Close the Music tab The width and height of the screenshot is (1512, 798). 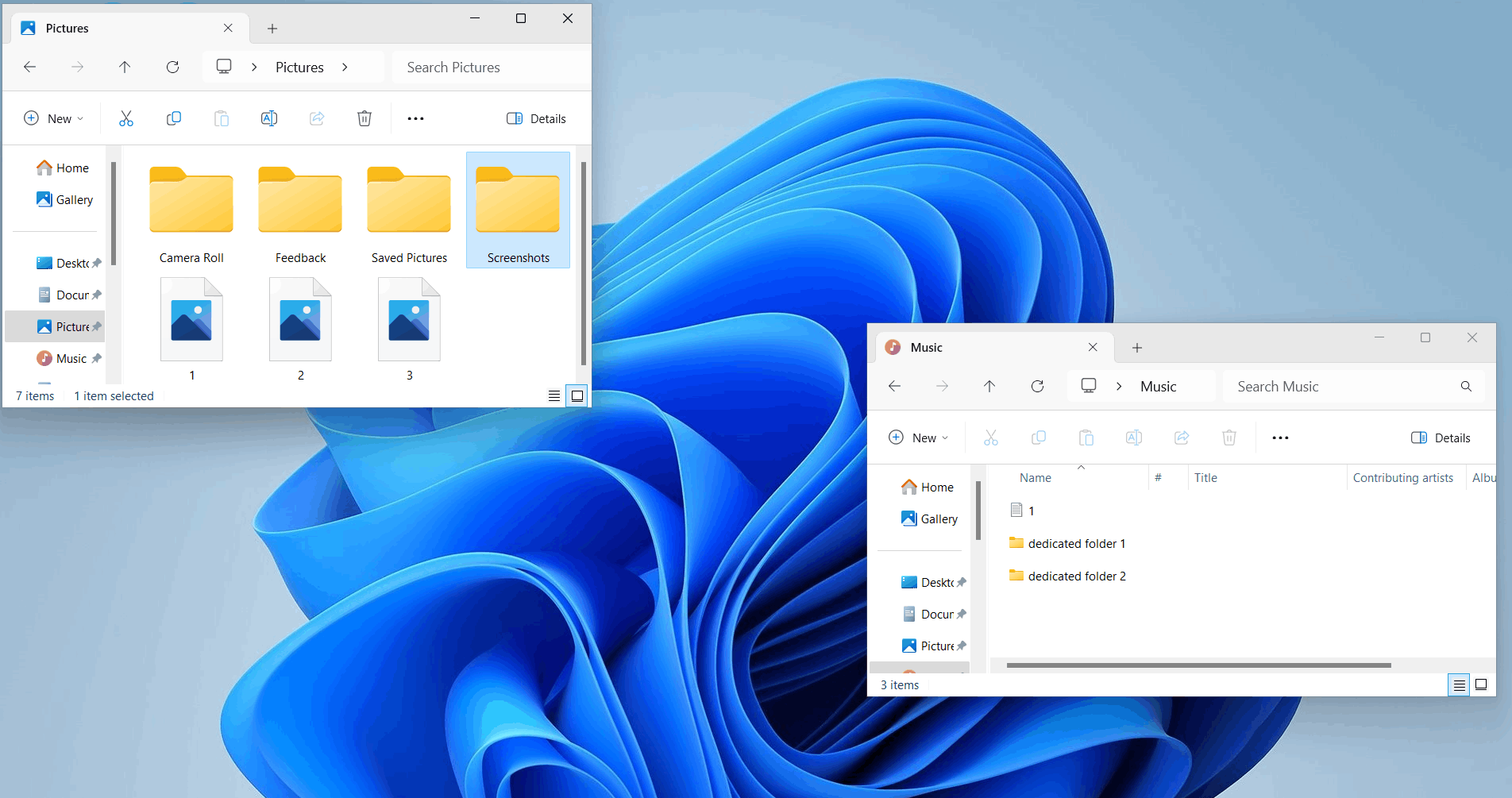[1093, 347]
